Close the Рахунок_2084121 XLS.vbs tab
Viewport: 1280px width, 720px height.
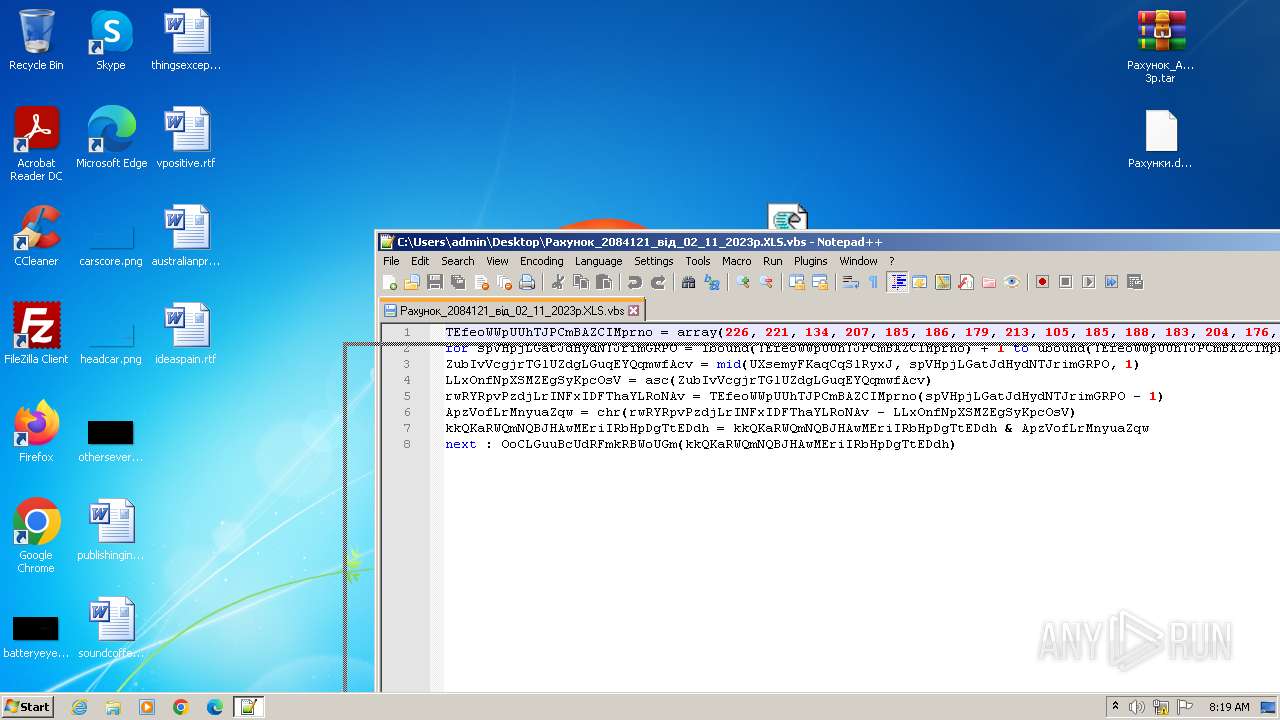click(x=633, y=310)
